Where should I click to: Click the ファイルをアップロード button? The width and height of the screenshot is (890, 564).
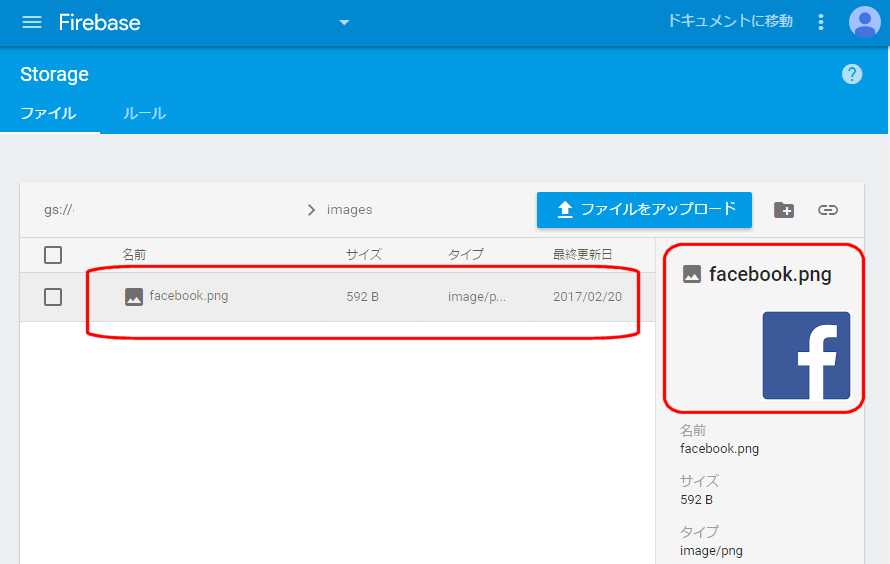[644, 209]
